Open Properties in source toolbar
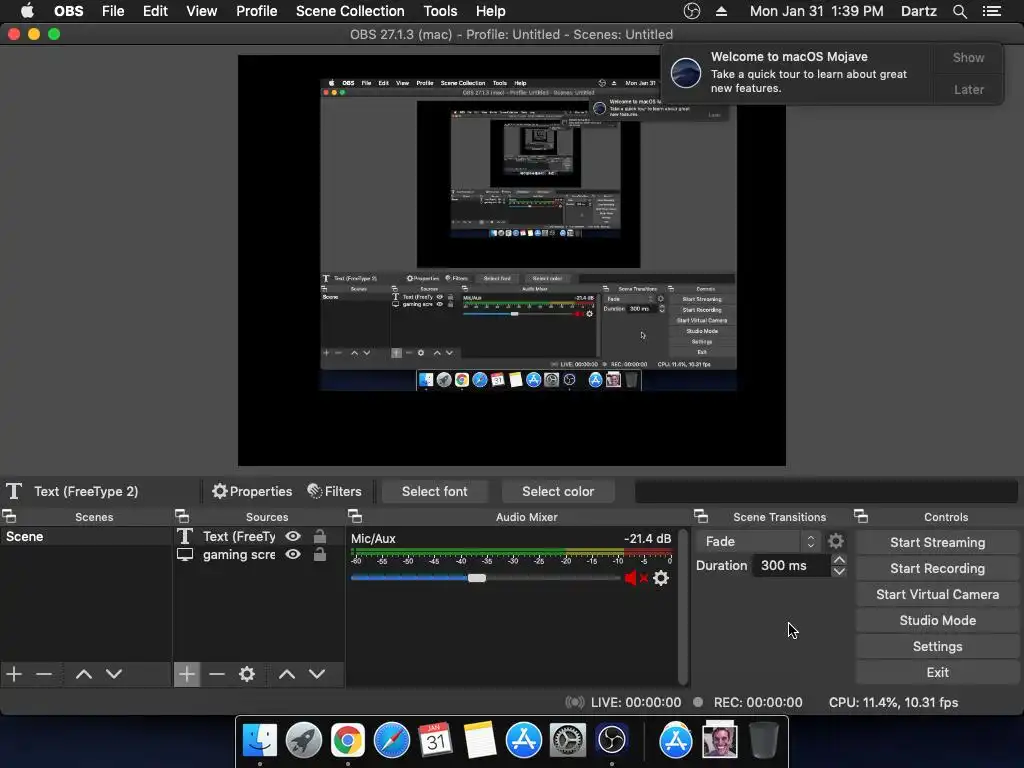 pos(252,491)
